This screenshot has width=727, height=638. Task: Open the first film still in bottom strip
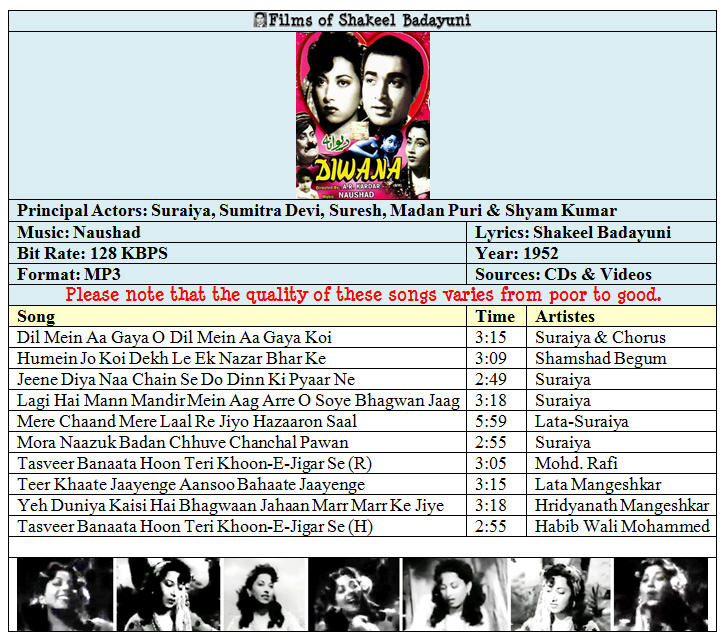point(65,594)
